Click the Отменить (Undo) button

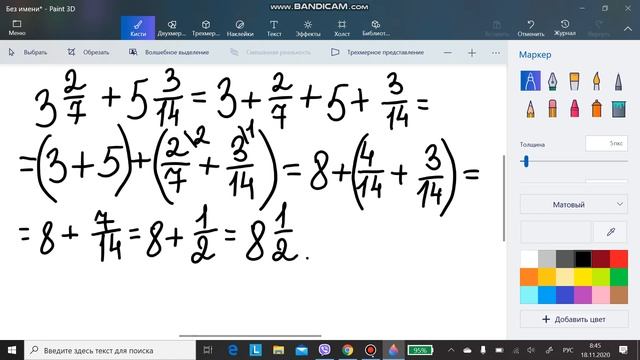coord(531,28)
